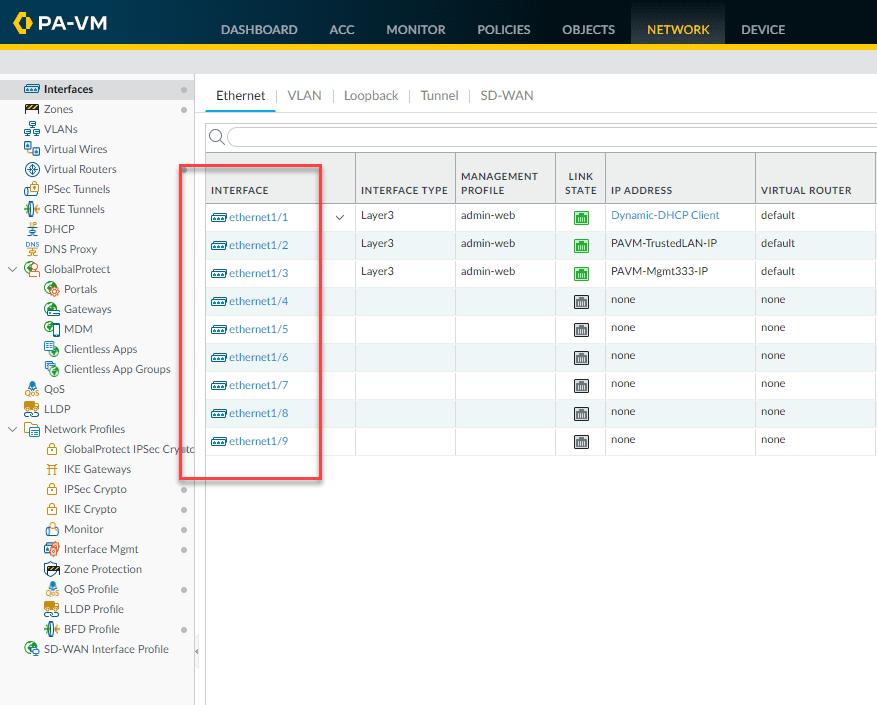Expand the ethernet1/1 row dropdown chevron
The width and height of the screenshot is (877, 705).
[339, 216]
